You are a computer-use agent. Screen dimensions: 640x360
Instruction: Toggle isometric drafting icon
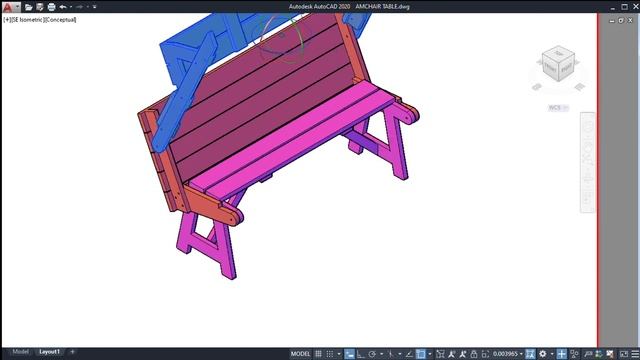tap(391, 354)
